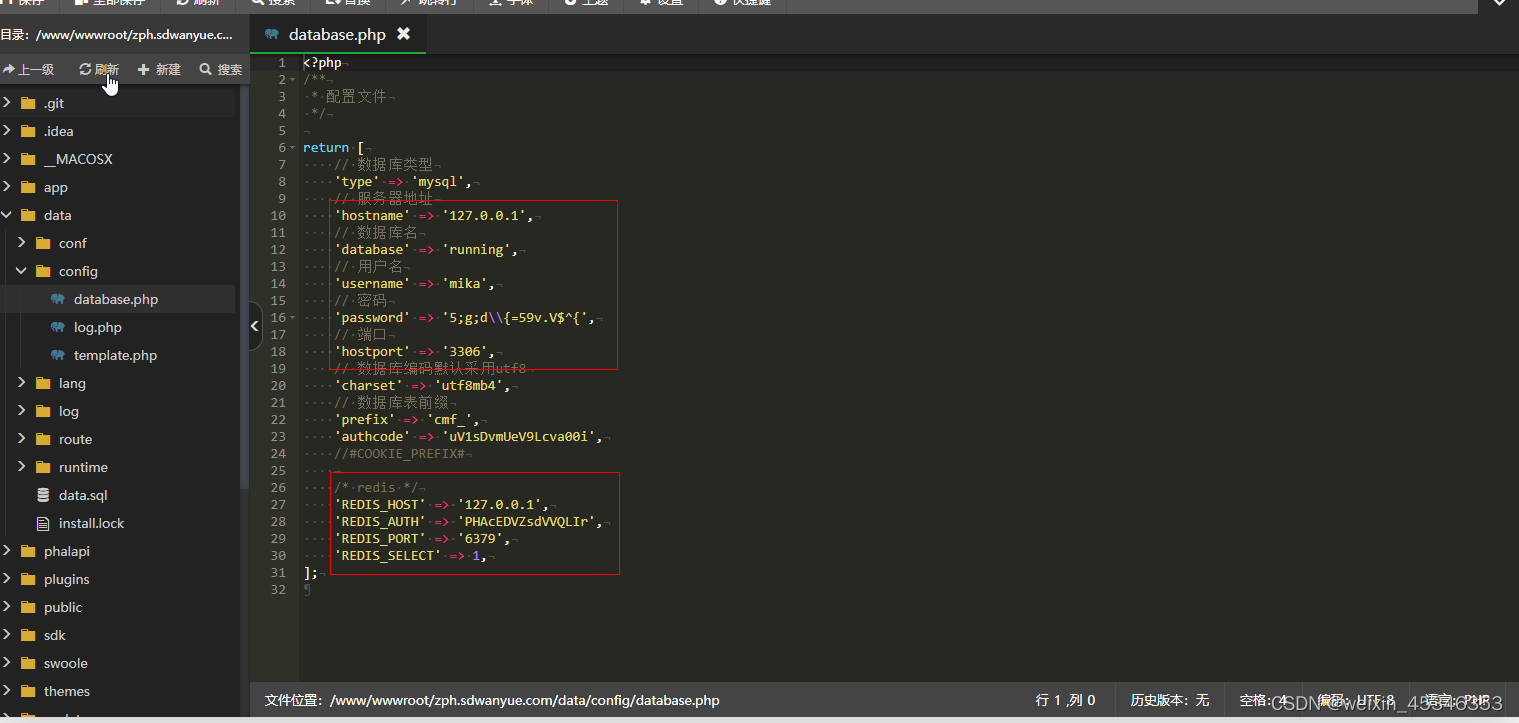Click the swoole folder icon
The height and width of the screenshot is (723, 1519).
27,663
